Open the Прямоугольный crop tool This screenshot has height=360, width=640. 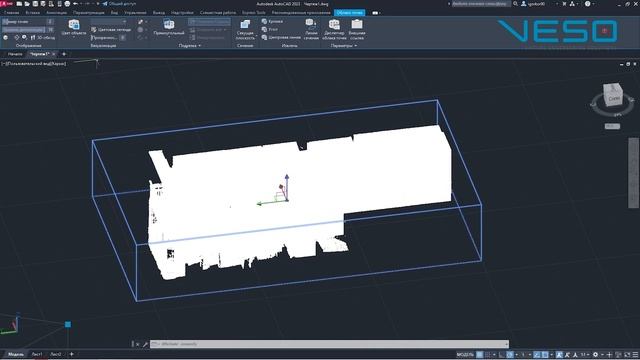click(169, 27)
